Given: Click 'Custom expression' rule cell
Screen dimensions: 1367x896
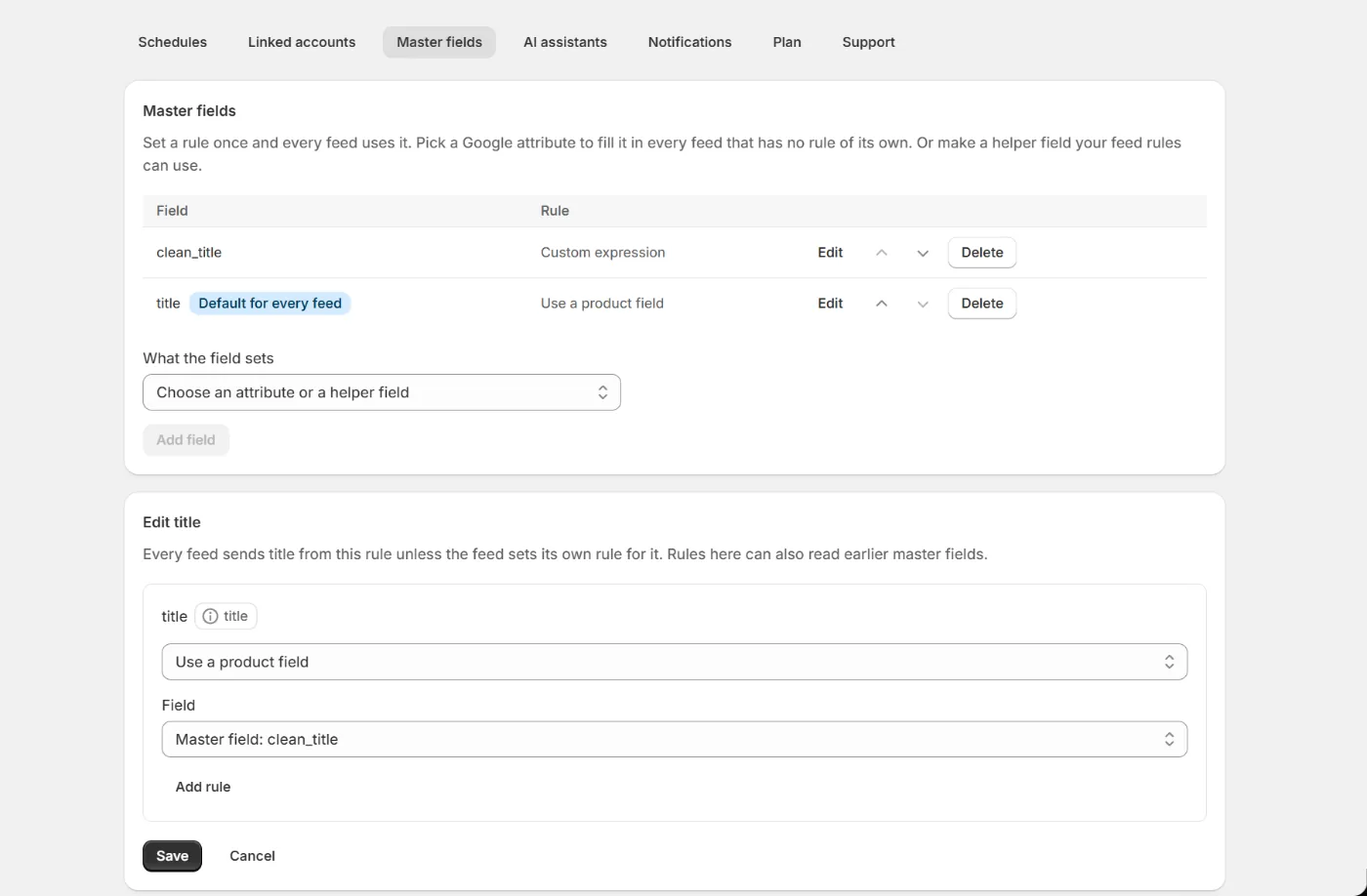Looking at the screenshot, I should point(602,253).
